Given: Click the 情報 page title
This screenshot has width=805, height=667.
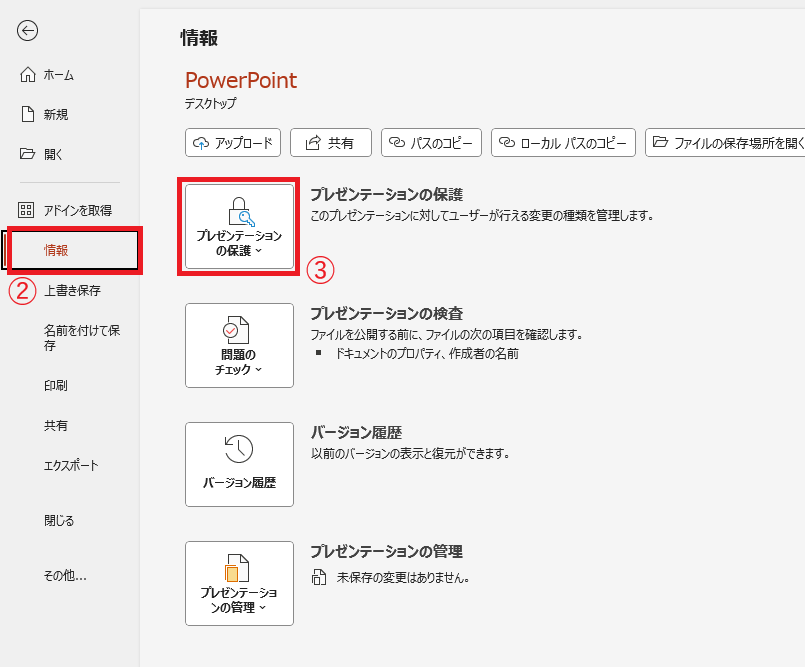Looking at the screenshot, I should 199,38.
